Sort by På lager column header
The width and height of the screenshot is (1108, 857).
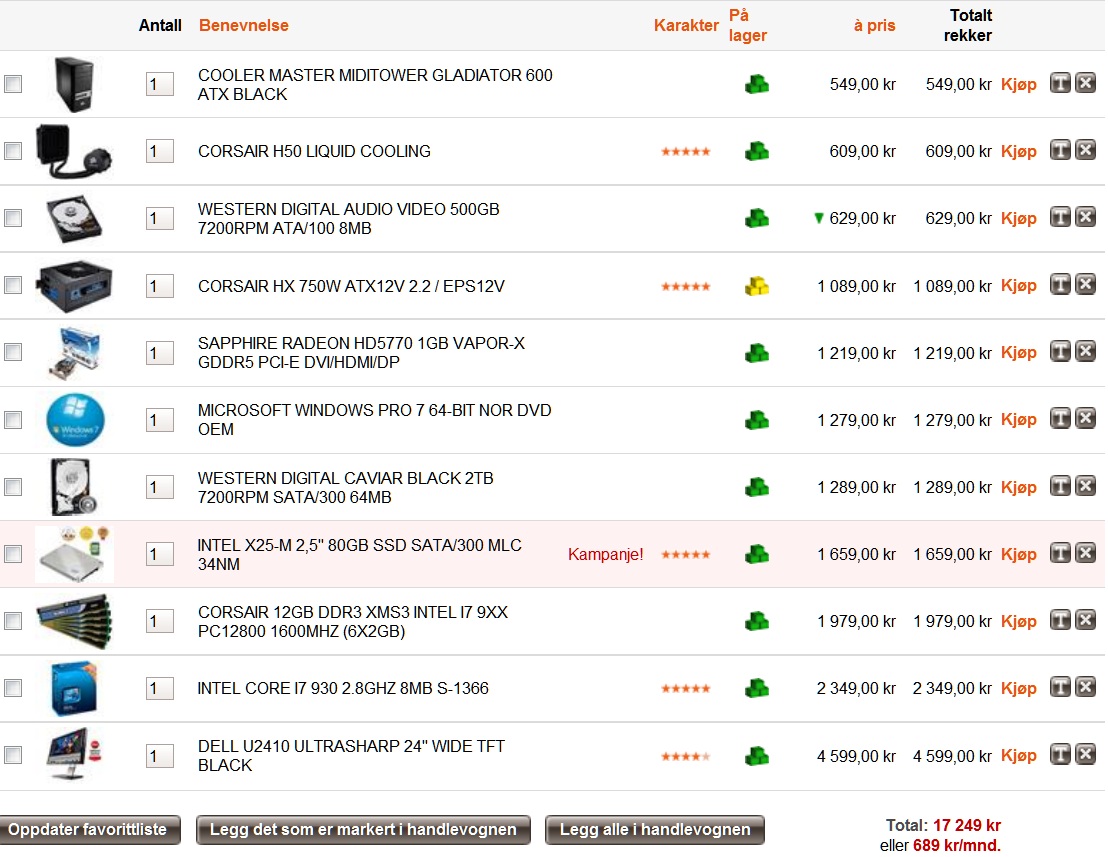[x=748, y=25]
